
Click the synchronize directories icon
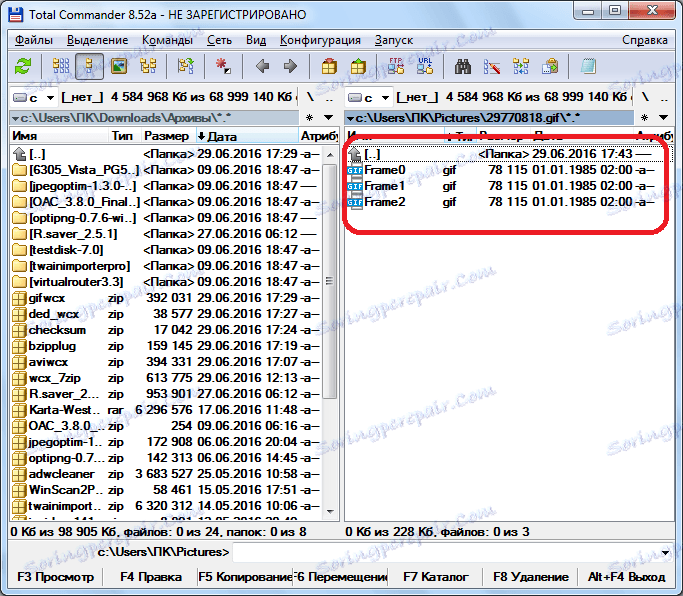pyautogui.click(x=521, y=66)
